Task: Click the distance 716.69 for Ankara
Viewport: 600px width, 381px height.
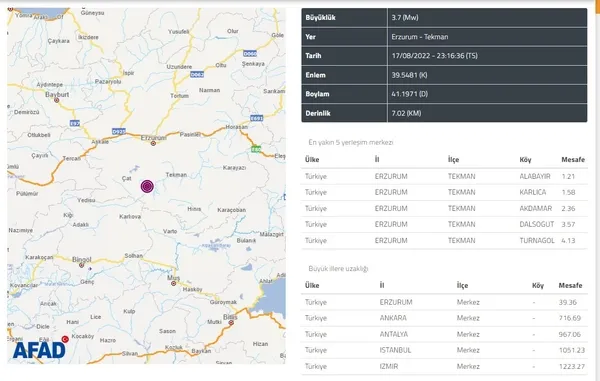Action: pos(569,318)
